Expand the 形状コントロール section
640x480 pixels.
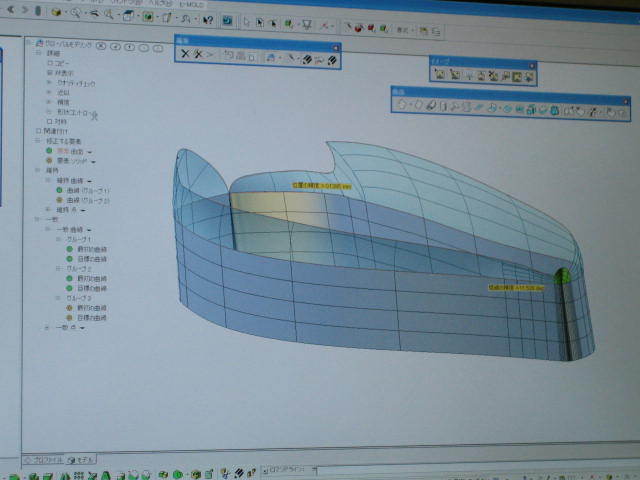coord(49,112)
